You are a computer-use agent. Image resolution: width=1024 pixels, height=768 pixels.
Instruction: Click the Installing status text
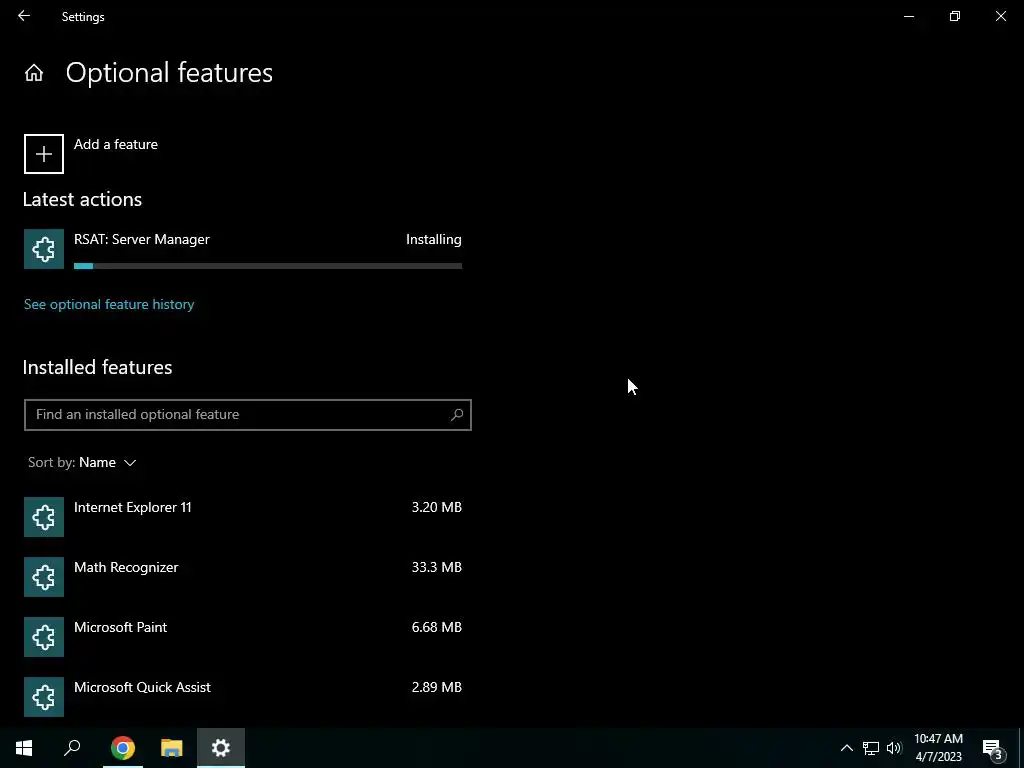pyautogui.click(x=434, y=240)
